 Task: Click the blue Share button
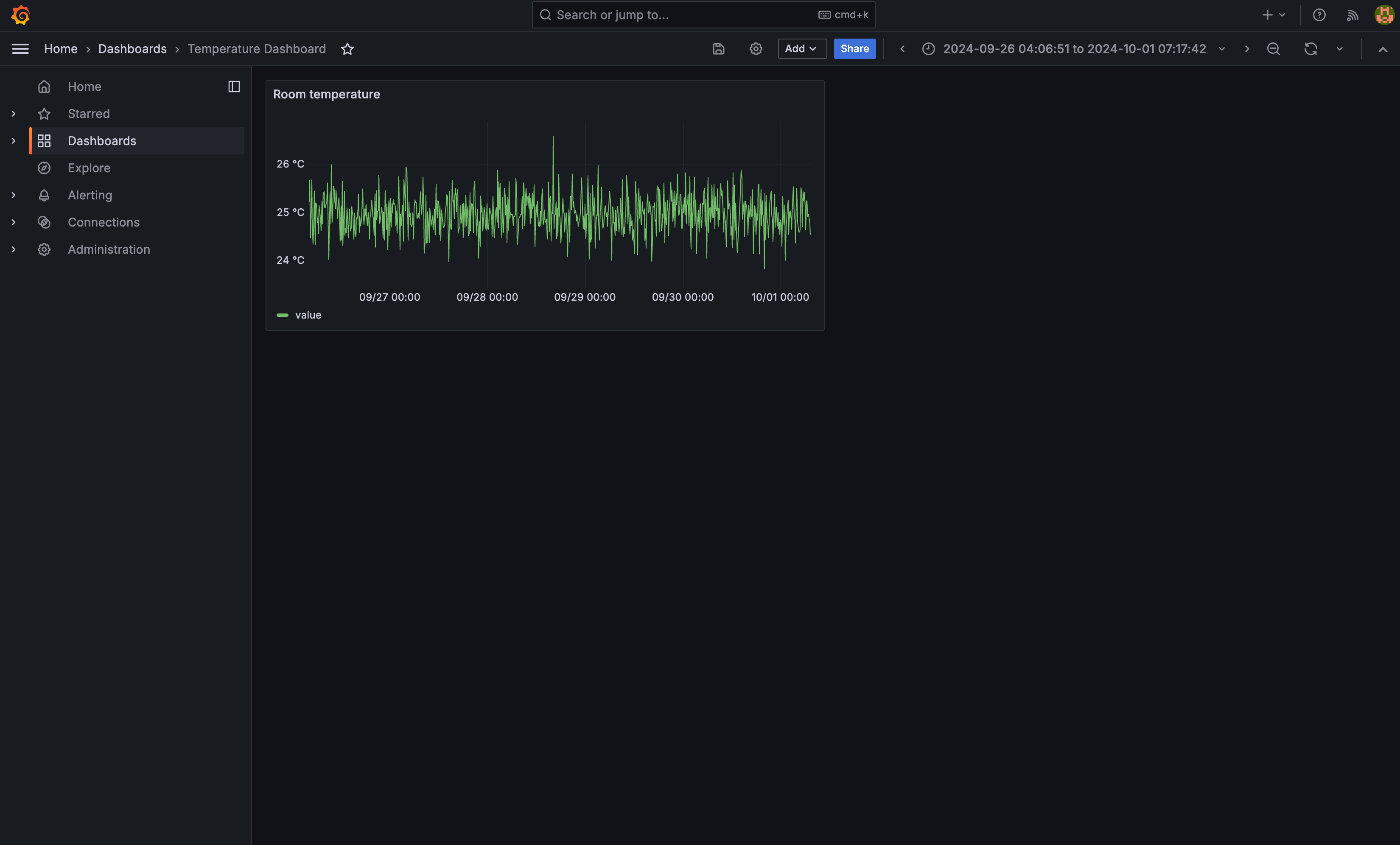click(x=854, y=49)
